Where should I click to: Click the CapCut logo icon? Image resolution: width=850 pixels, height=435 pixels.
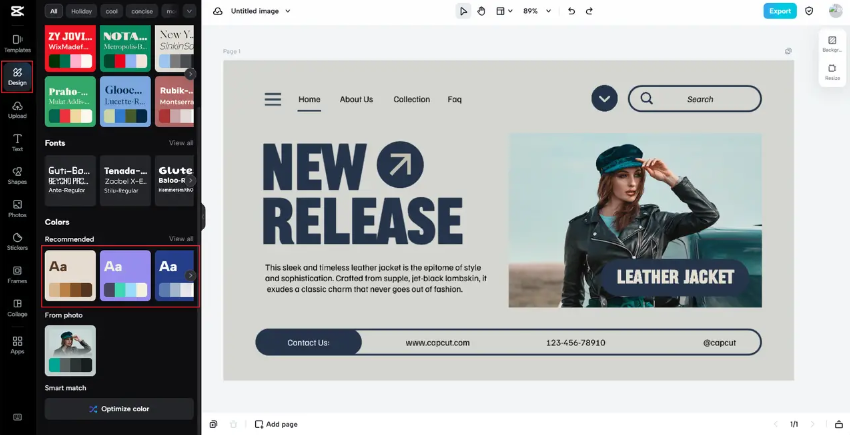17,11
